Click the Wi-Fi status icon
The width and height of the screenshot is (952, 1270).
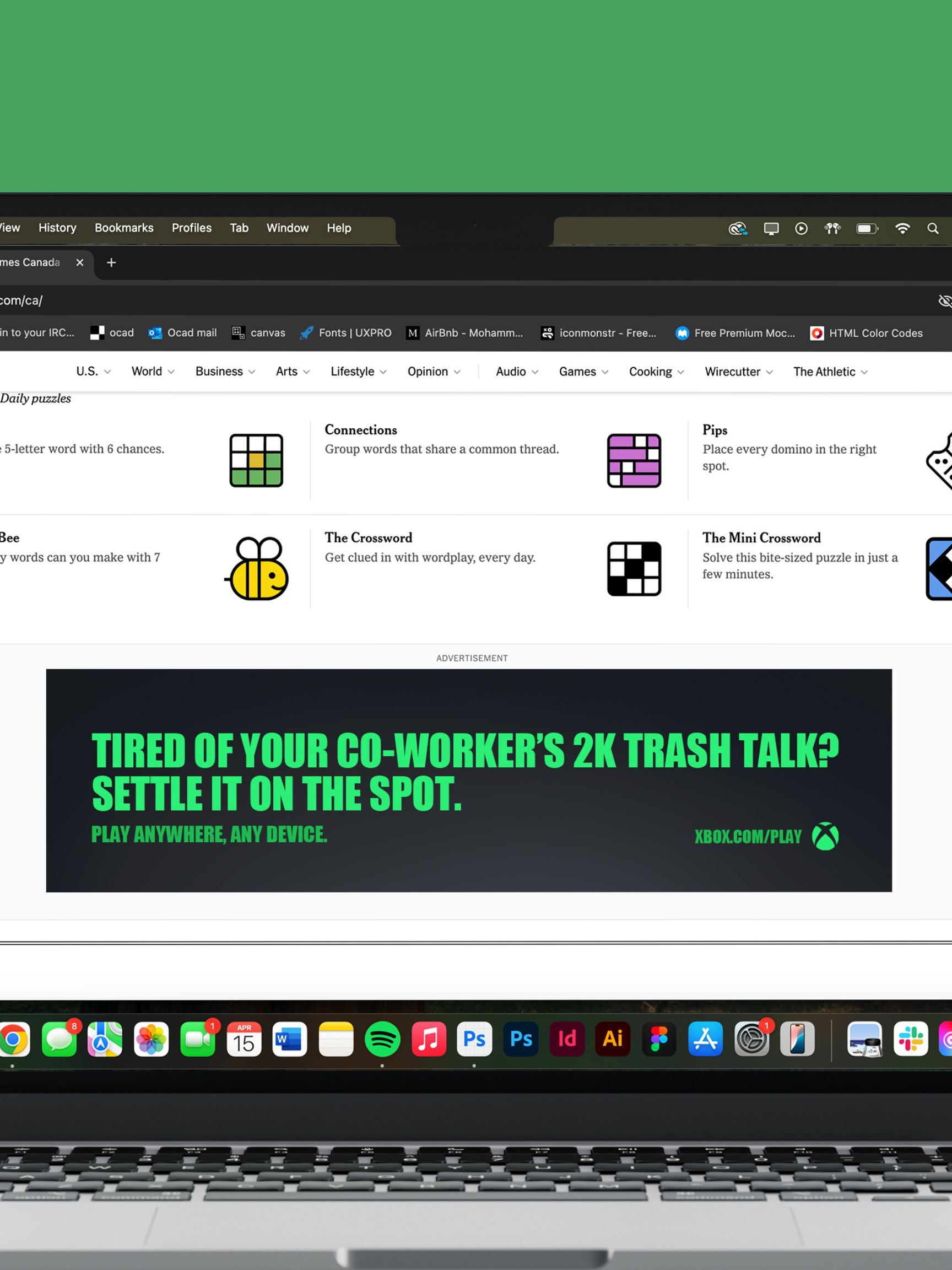tap(902, 229)
